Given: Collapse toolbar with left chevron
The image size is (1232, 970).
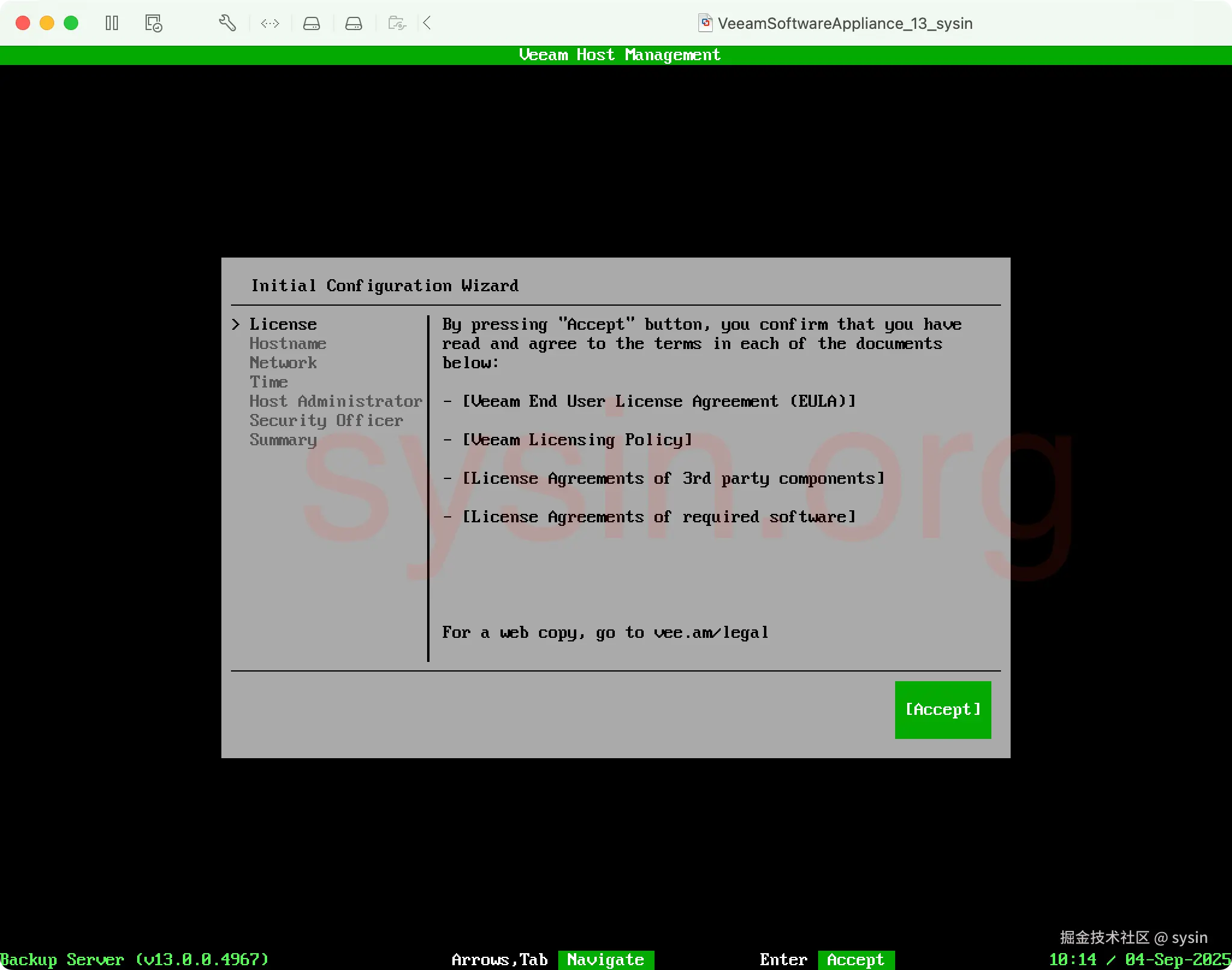Looking at the screenshot, I should 427,23.
